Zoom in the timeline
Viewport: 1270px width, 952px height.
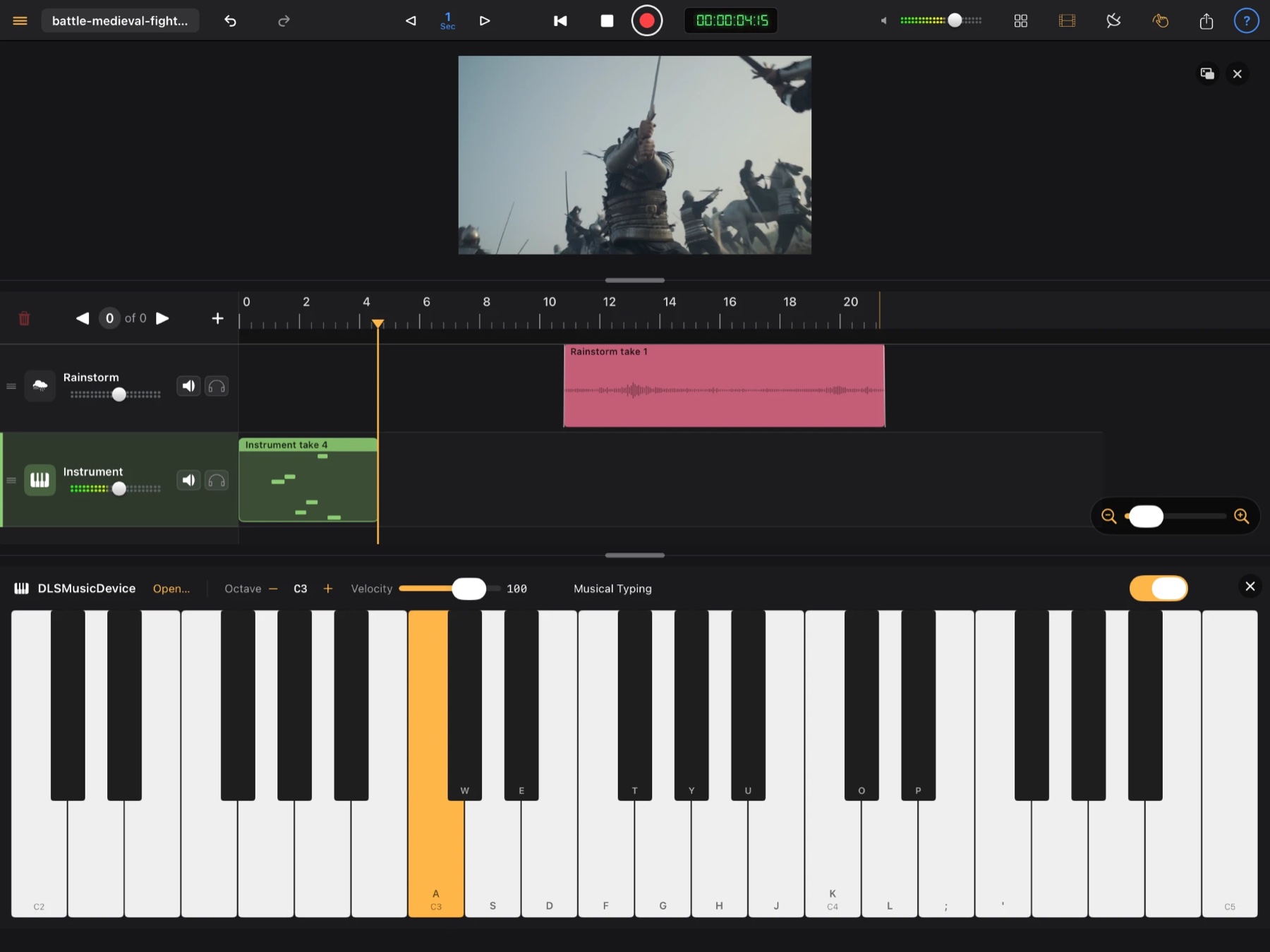pyautogui.click(x=1242, y=516)
